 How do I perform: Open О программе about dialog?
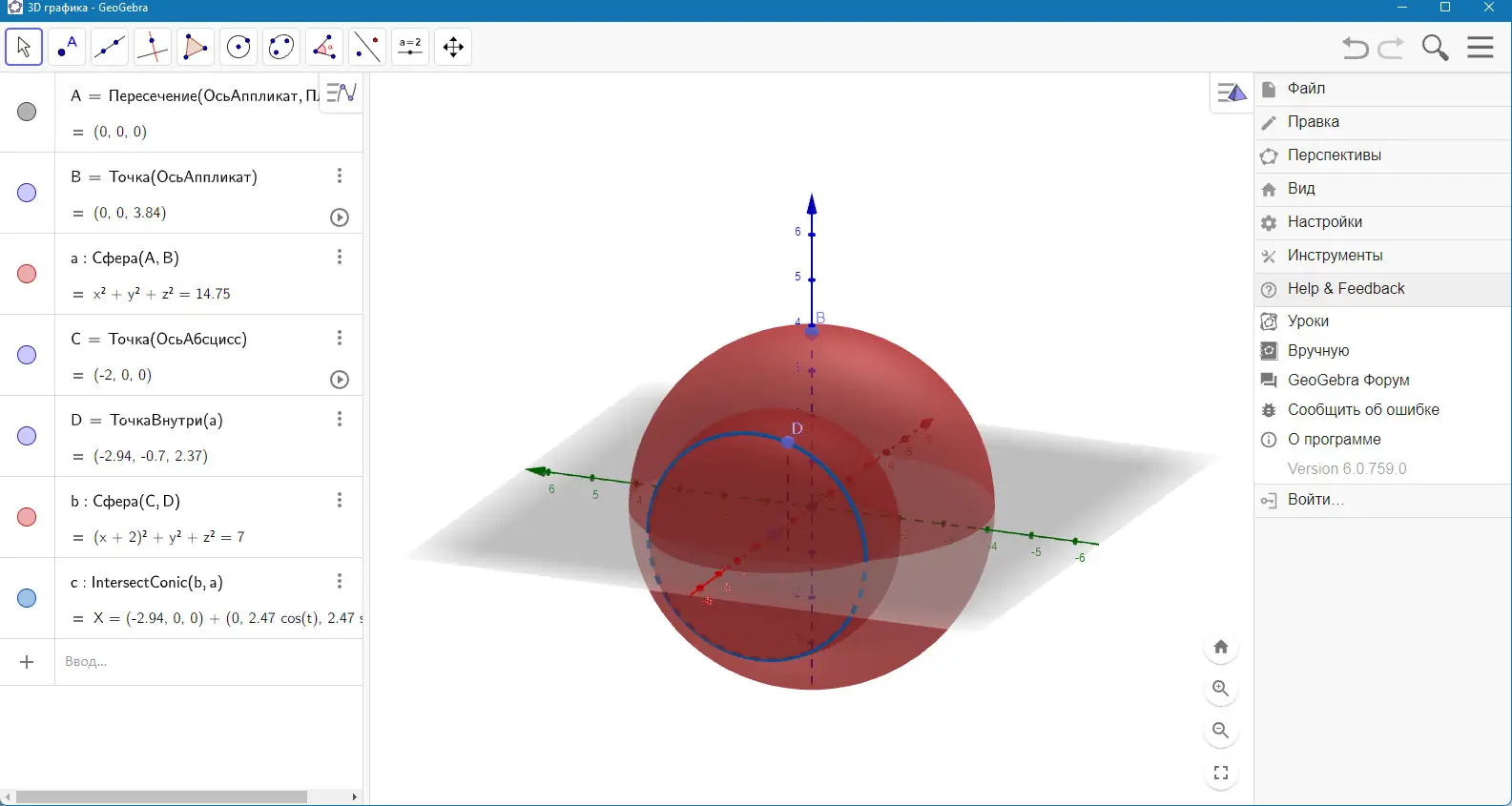click(x=1382, y=440)
